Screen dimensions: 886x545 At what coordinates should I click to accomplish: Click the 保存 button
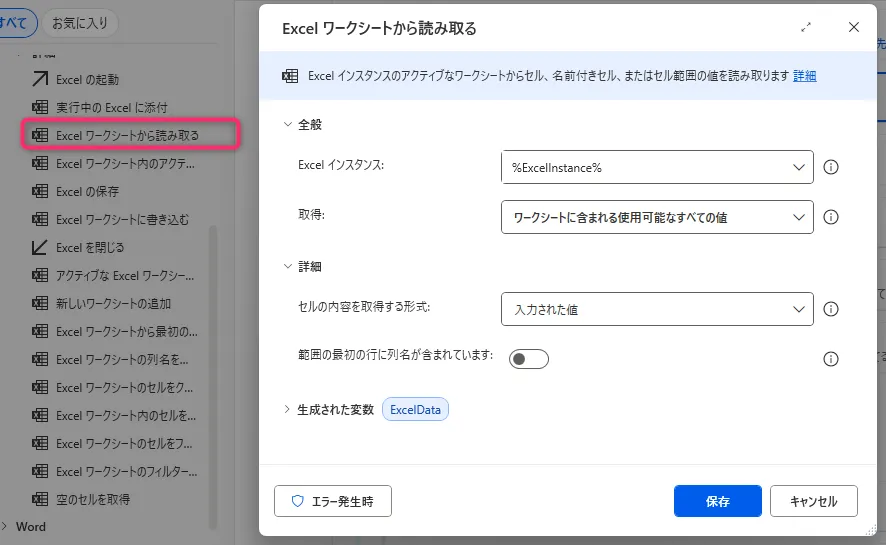click(717, 501)
